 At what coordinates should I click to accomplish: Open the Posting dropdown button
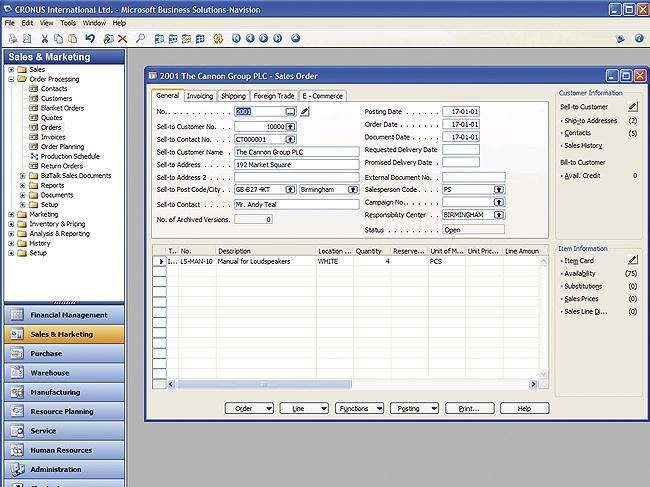[x=414, y=408]
